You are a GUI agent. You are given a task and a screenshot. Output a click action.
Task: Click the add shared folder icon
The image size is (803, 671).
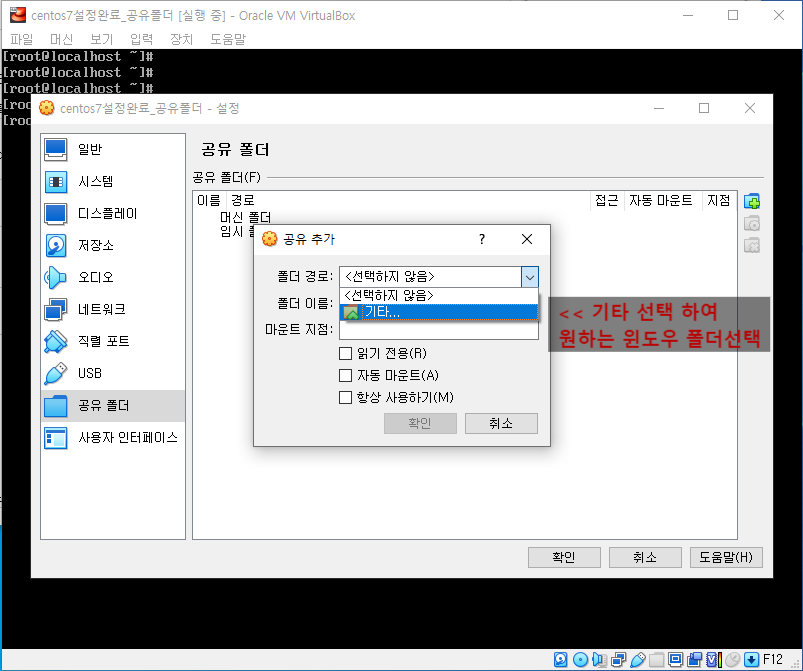(x=752, y=201)
